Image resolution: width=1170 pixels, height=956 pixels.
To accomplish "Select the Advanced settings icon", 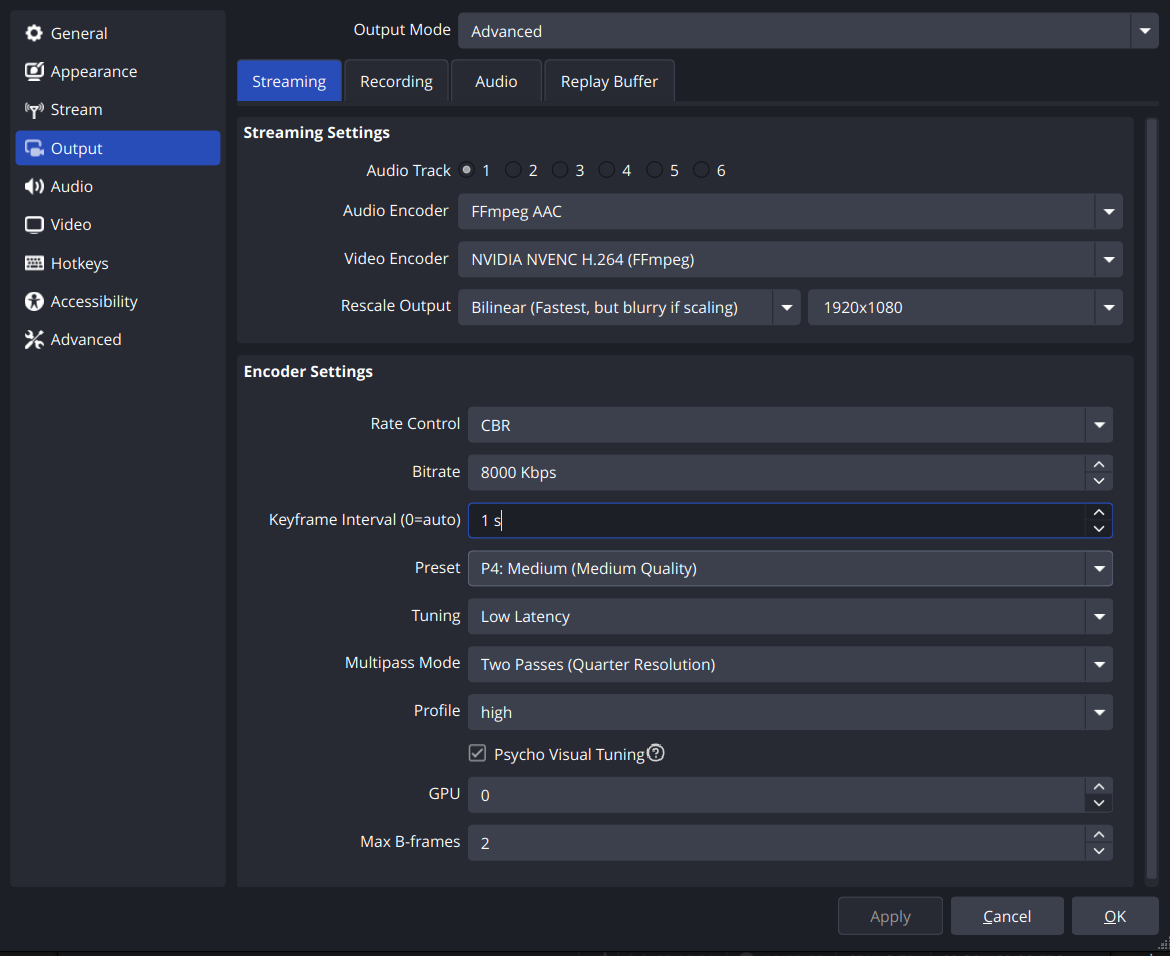I will coord(34,339).
